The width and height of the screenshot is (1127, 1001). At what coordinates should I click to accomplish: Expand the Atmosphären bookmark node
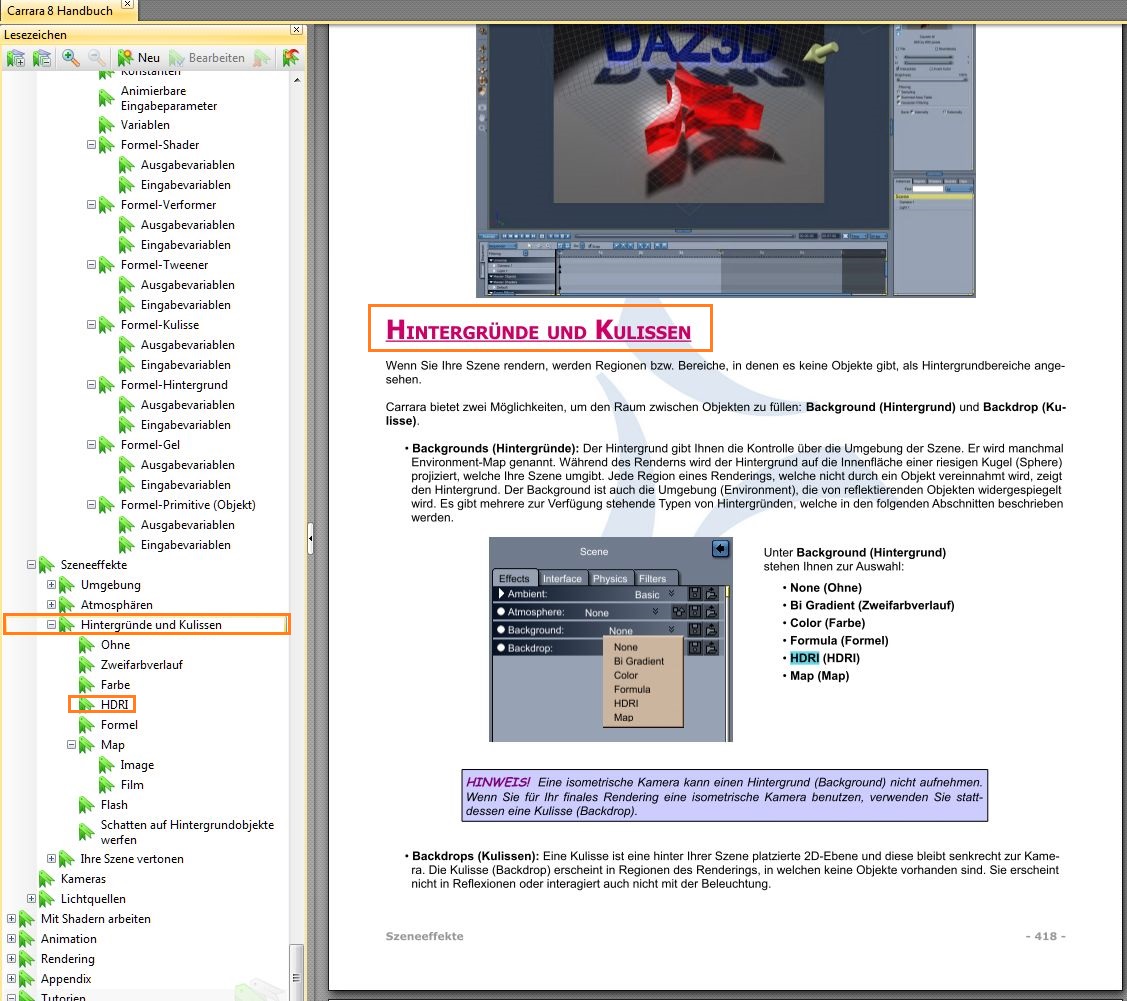52,604
